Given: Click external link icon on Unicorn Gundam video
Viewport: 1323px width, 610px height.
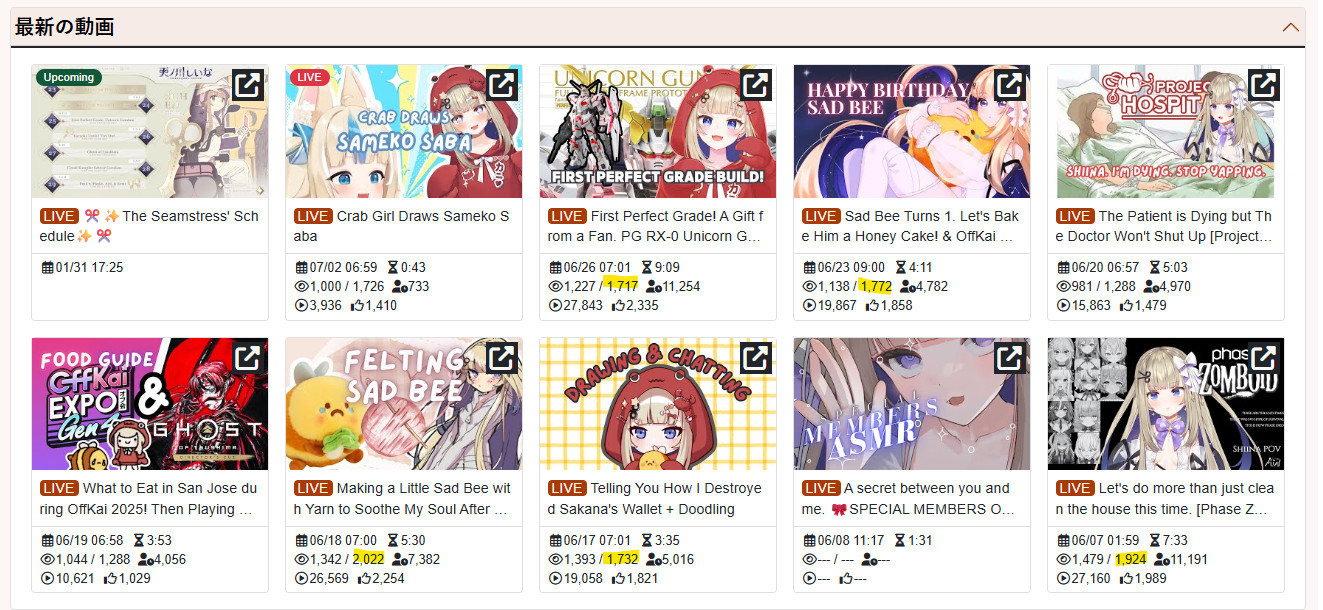Looking at the screenshot, I should pos(756,85).
